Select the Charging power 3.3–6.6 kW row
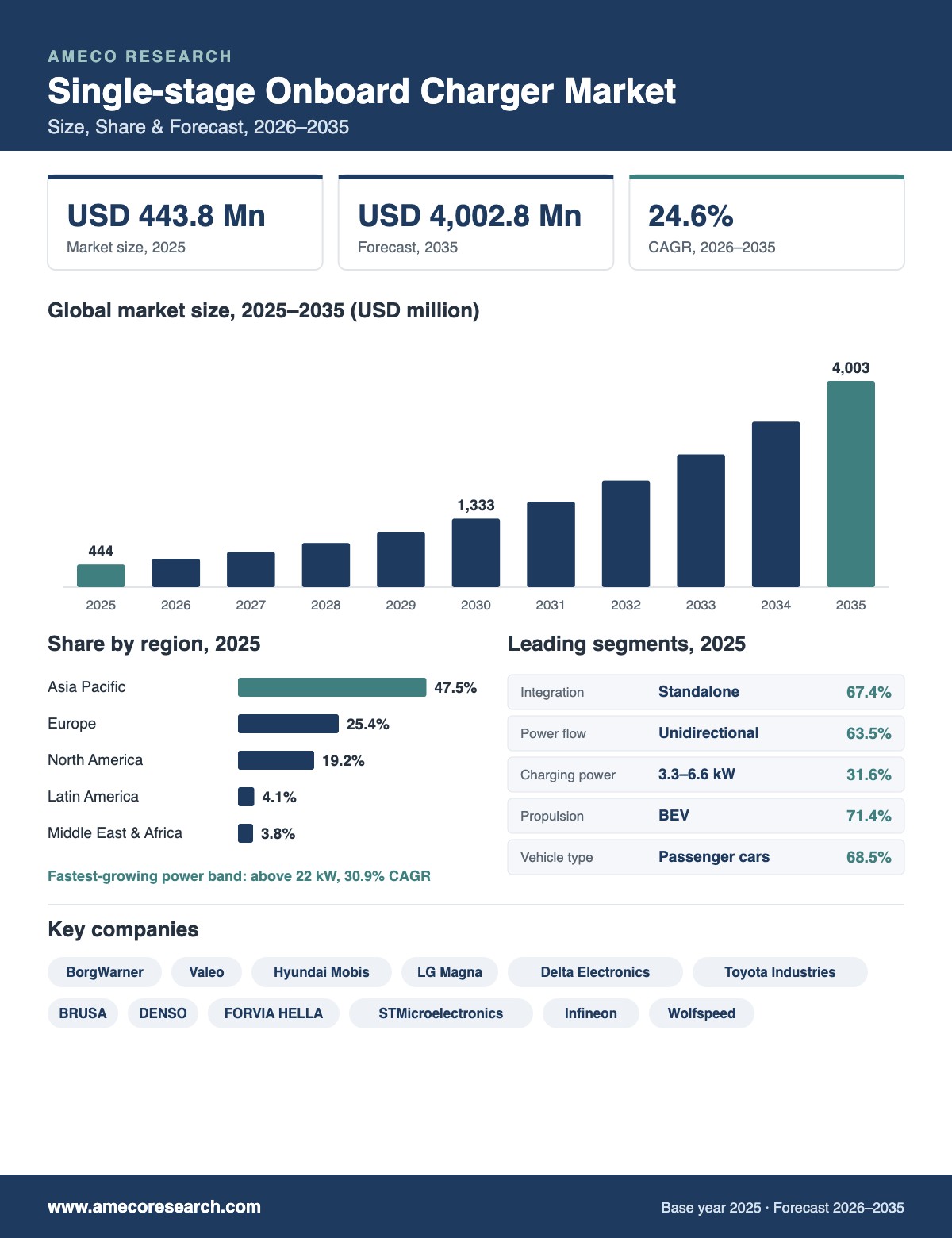Screen dimensions: 952x1238 click(x=706, y=775)
